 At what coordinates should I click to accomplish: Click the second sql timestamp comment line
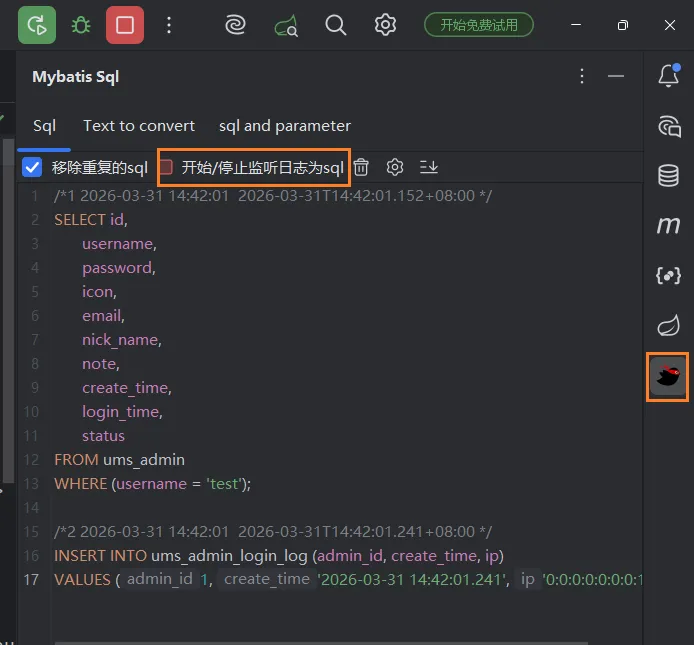(273, 532)
